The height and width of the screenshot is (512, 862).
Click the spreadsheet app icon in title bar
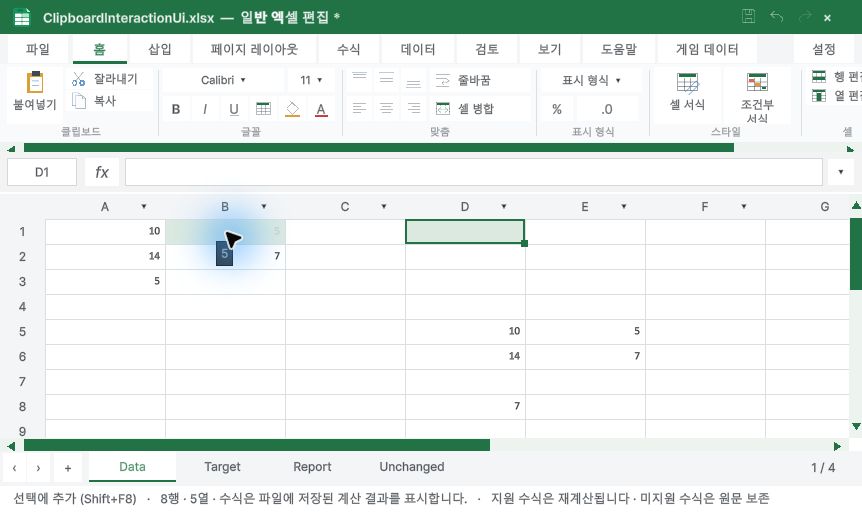pos(22,17)
